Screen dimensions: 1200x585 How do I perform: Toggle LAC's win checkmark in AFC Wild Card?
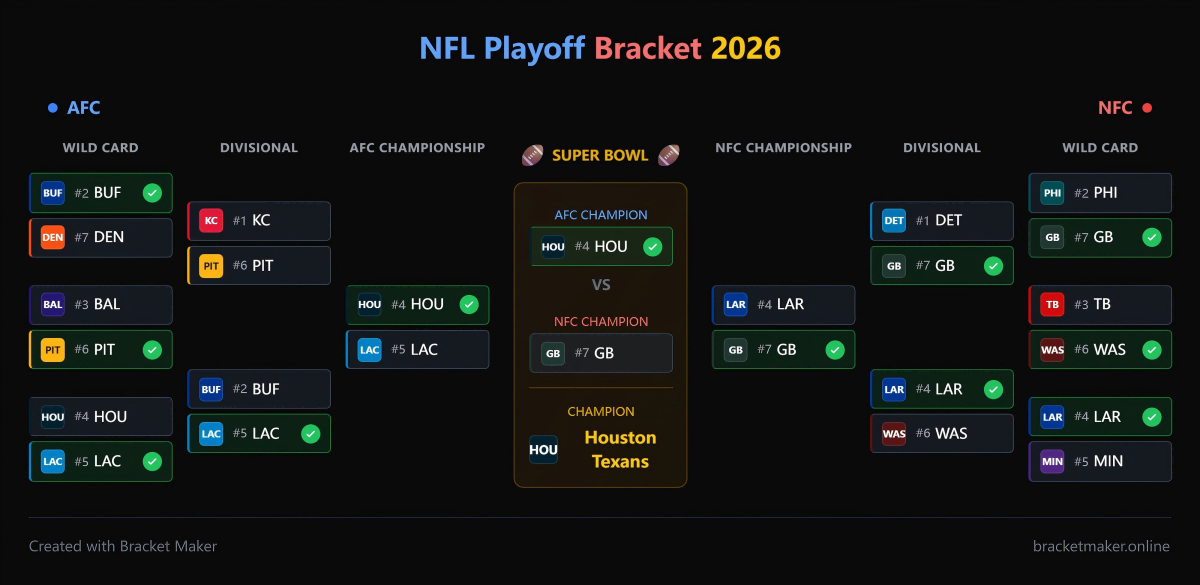click(153, 461)
